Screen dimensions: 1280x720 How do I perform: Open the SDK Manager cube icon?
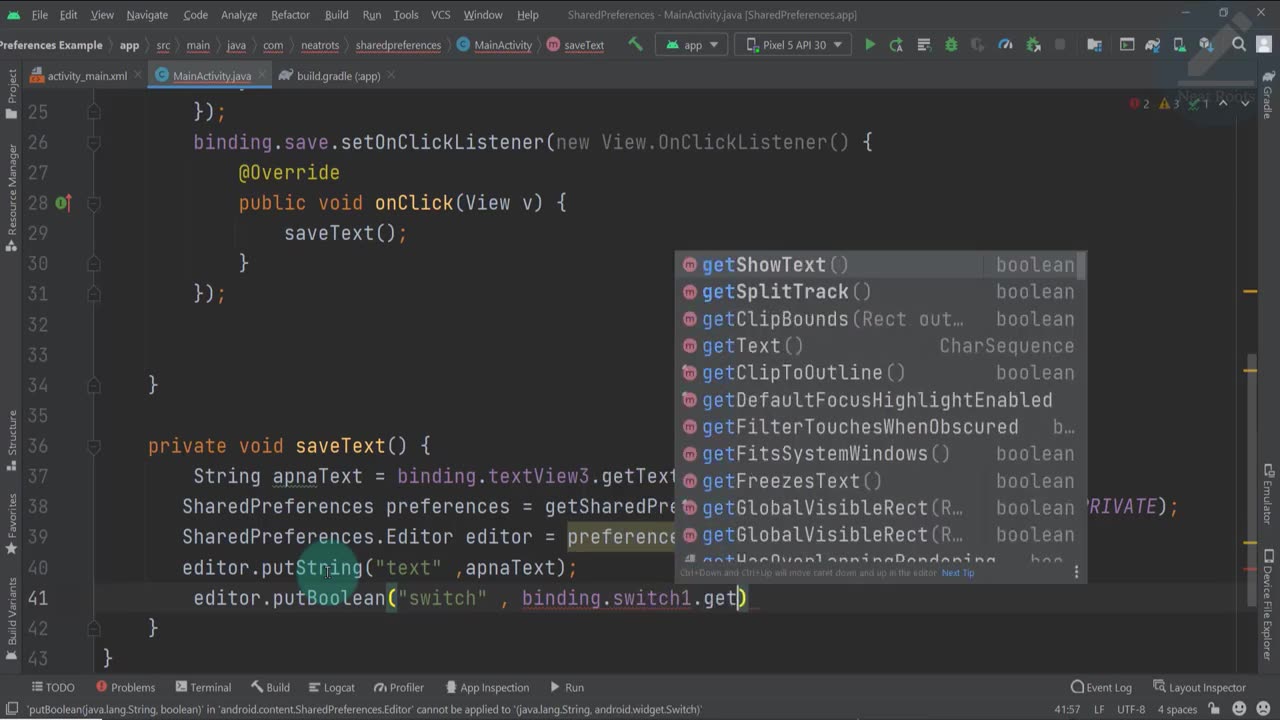pyautogui.click(x=1206, y=45)
